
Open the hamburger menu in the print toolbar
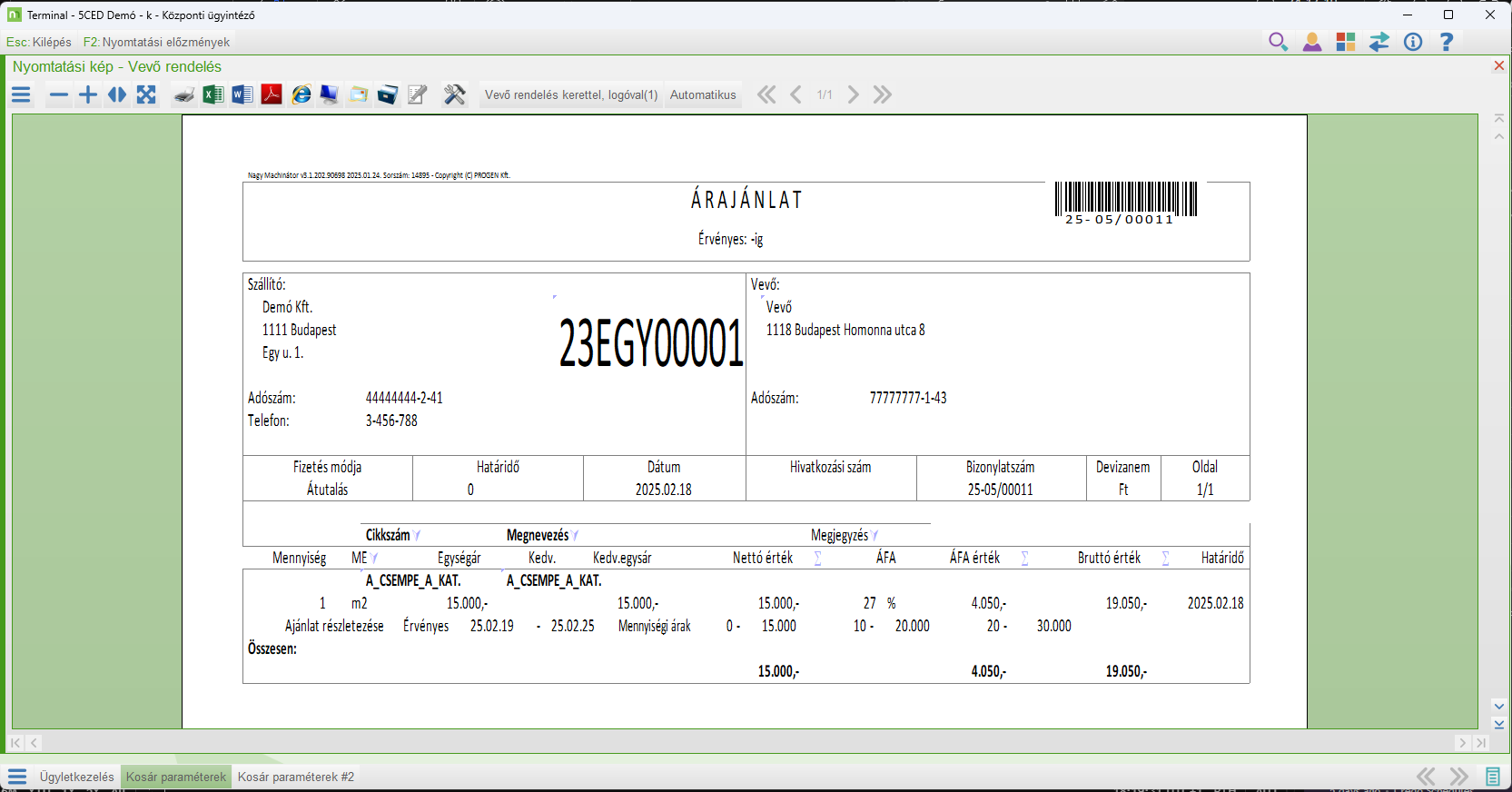tap(22, 95)
